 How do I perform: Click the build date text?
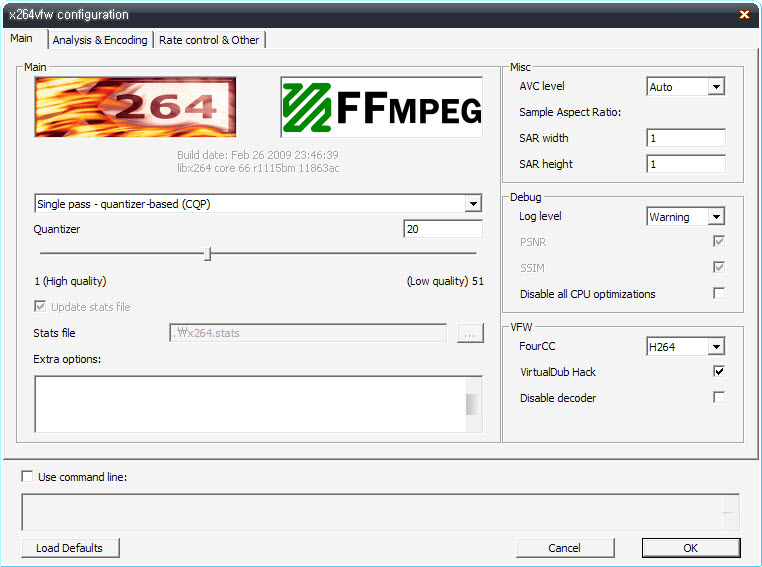pos(258,155)
